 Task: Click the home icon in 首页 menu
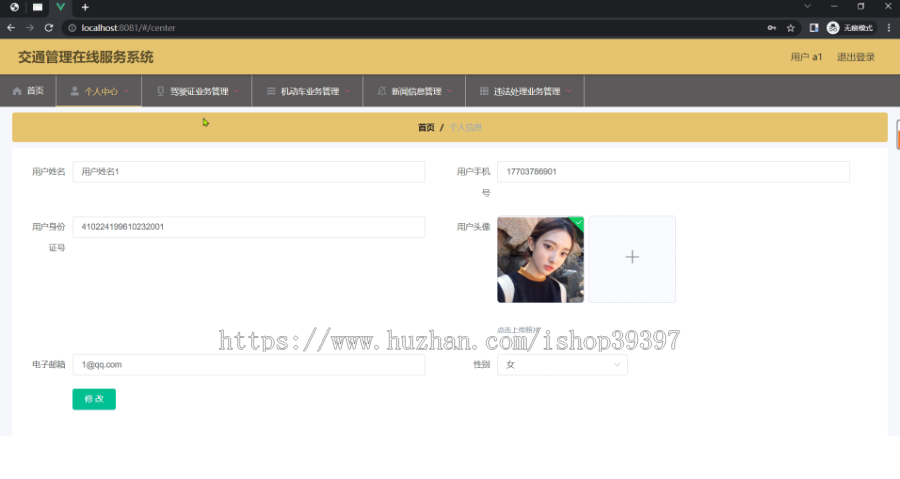[17, 91]
